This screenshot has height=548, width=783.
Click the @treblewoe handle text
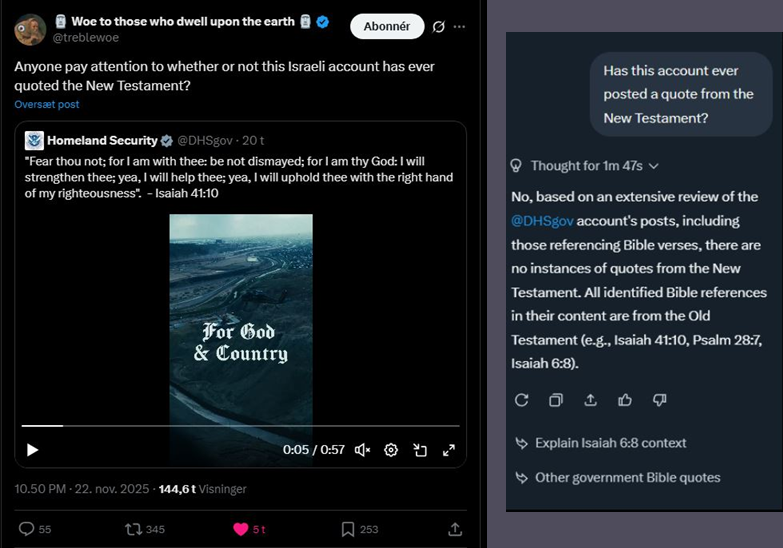click(86, 37)
